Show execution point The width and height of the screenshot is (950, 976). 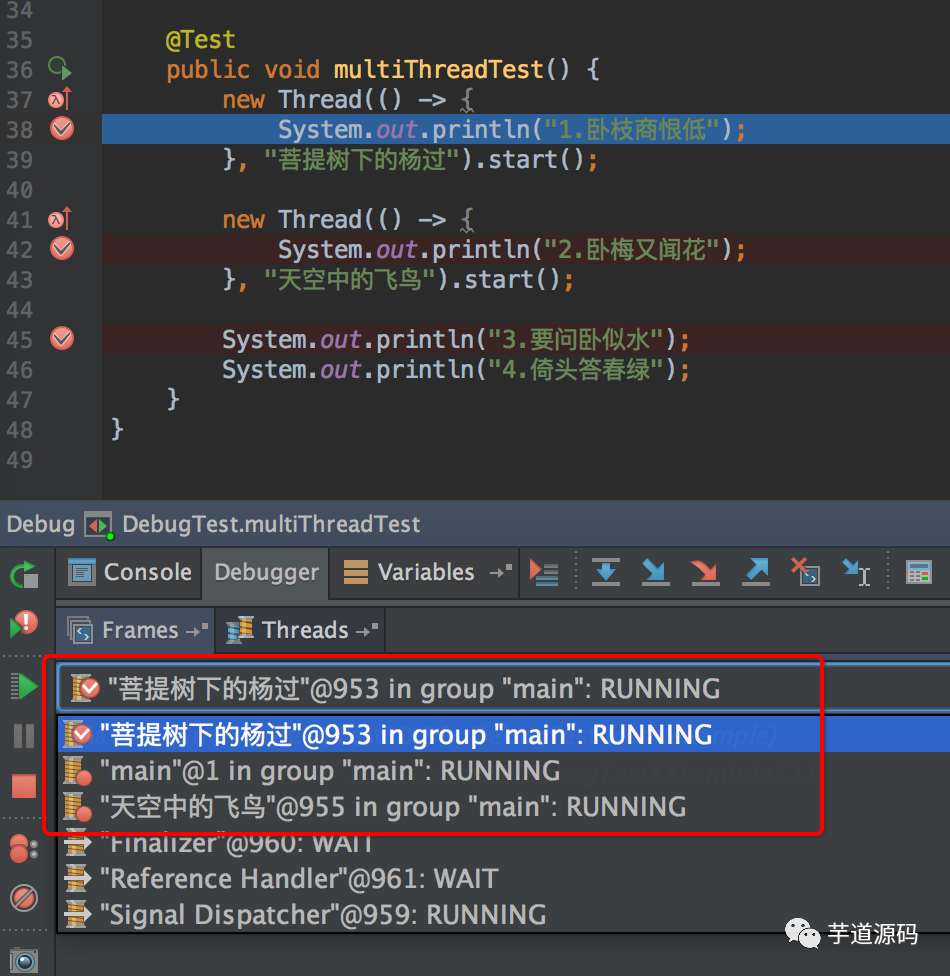(543, 572)
